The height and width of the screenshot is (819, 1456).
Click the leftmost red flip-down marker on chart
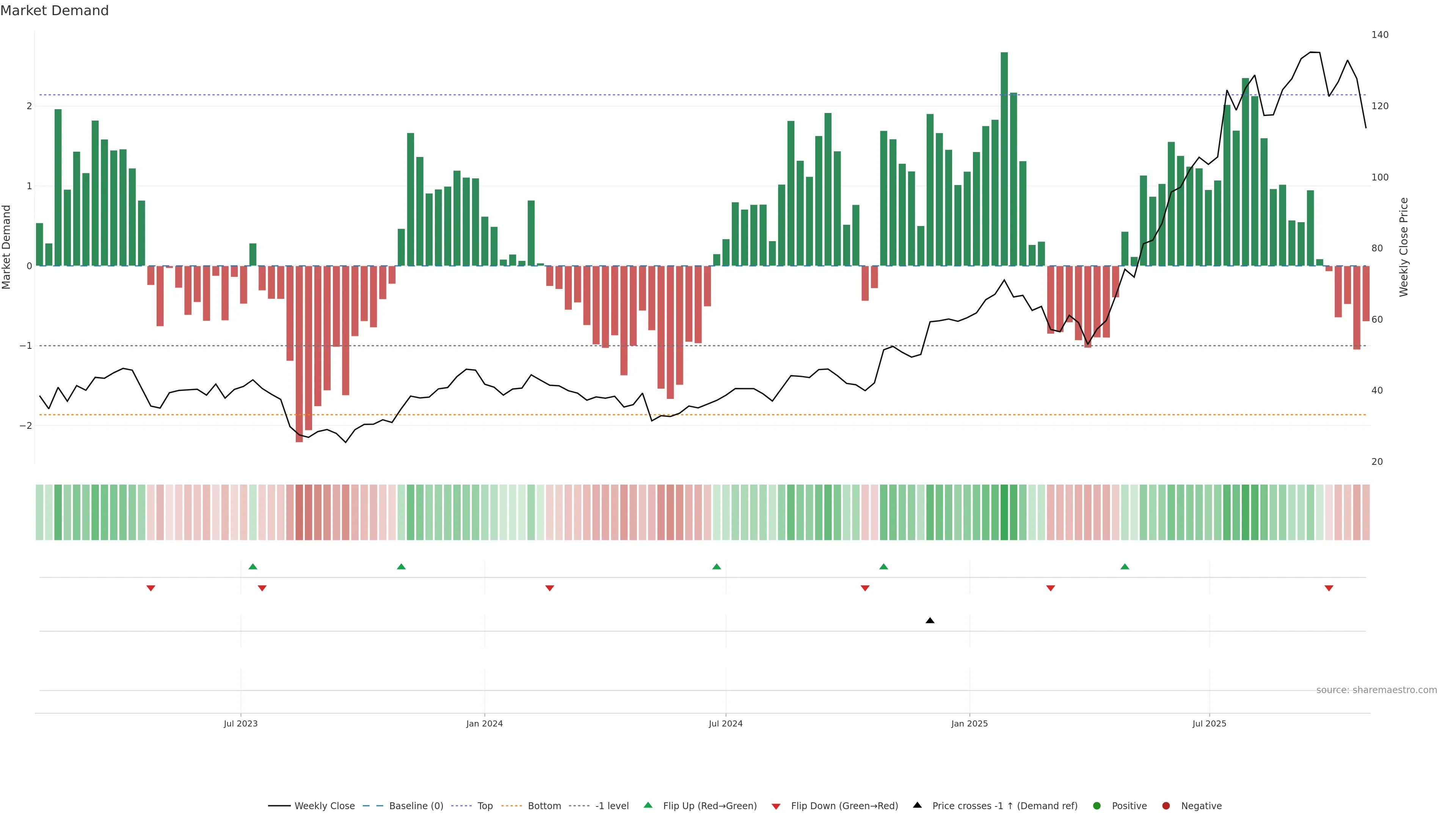151,588
